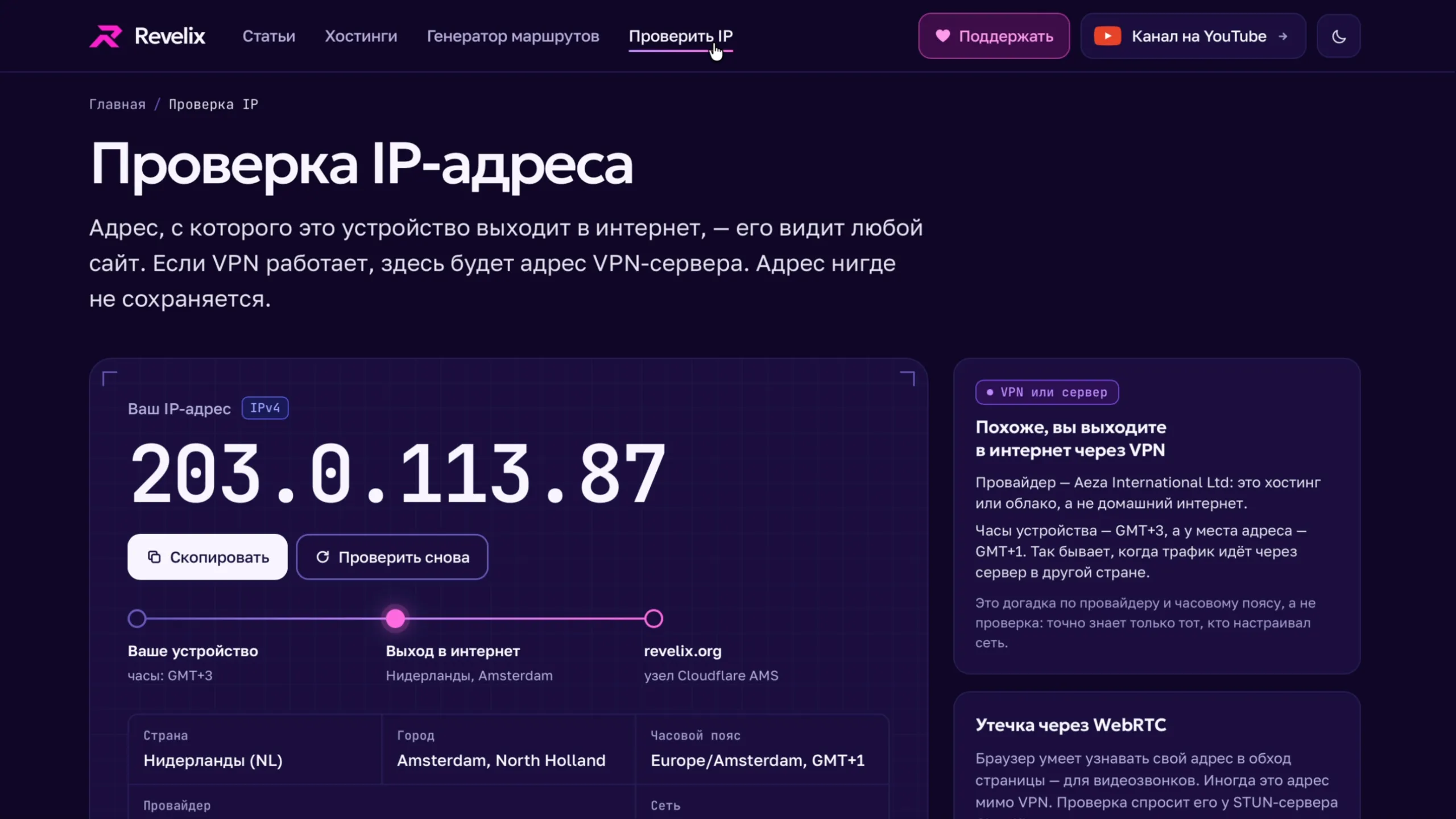Click the IP address 203.0.113.87
The height and width of the screenshot is (819, 1456).
click(x=398, y=474)
